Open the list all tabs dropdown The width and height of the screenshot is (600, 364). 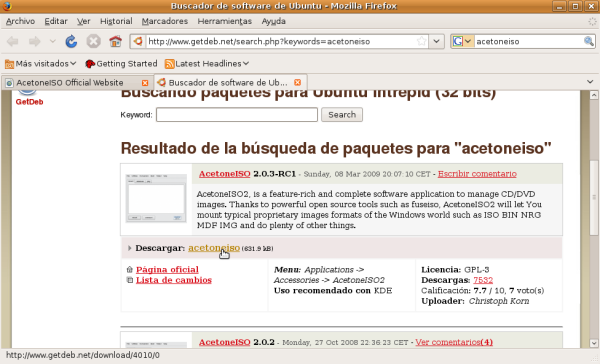tap(590, 82)
